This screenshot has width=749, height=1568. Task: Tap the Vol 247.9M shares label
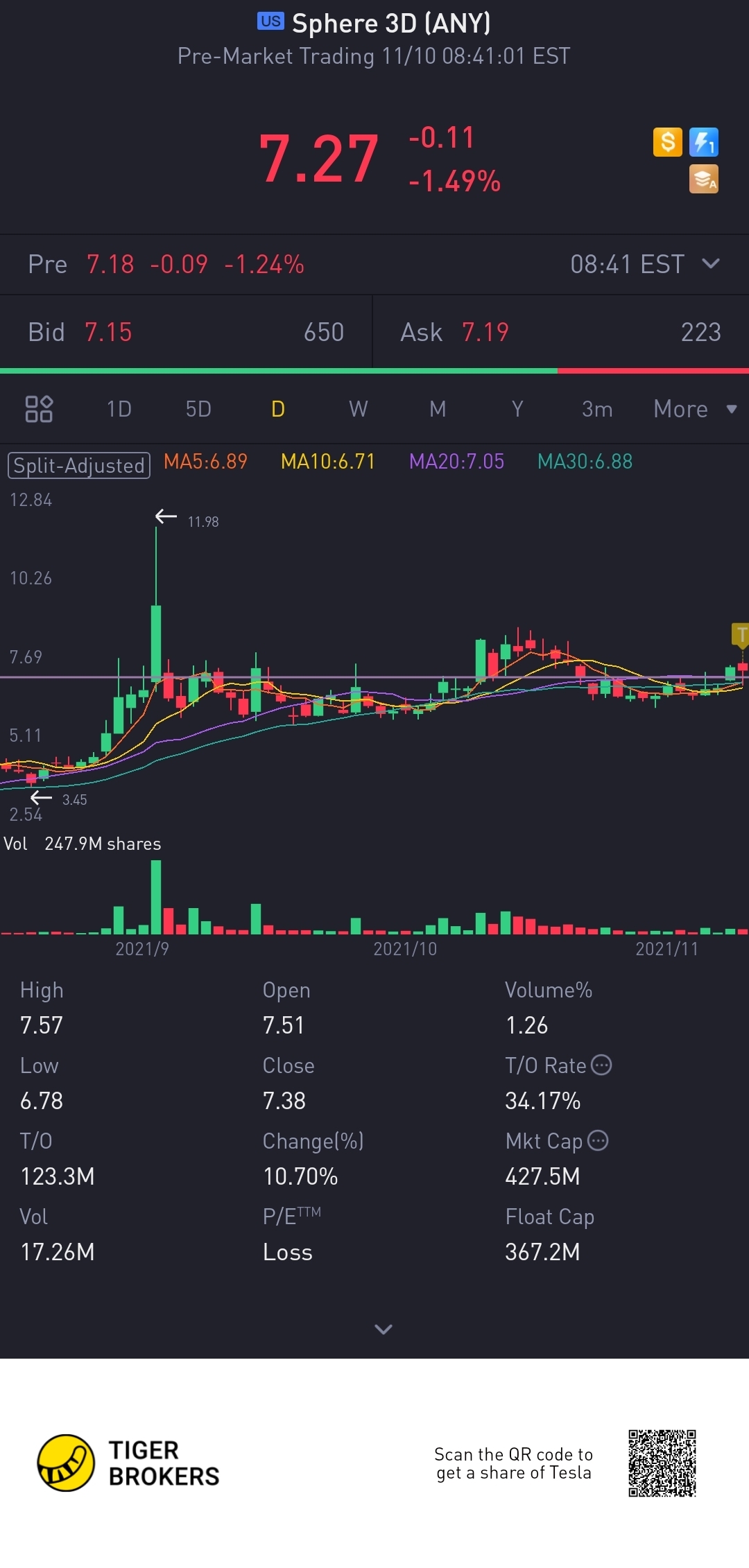(x=83, y=844)
